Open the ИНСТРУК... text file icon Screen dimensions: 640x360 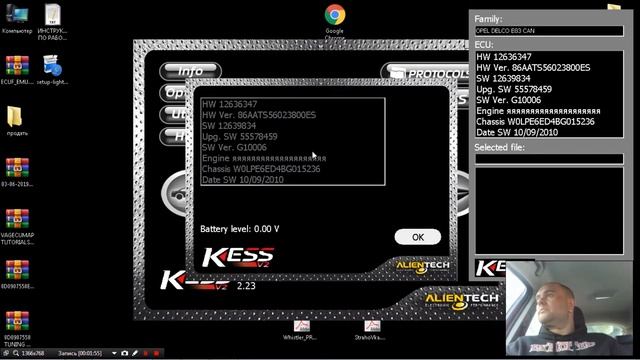pyautogui.click(x=52, y=22)
